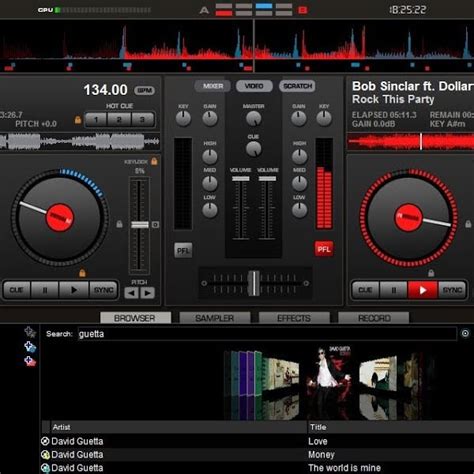The image size is (474, 474).
Task: Switch to the SCRATCH panel
Action: click(297, 86)
